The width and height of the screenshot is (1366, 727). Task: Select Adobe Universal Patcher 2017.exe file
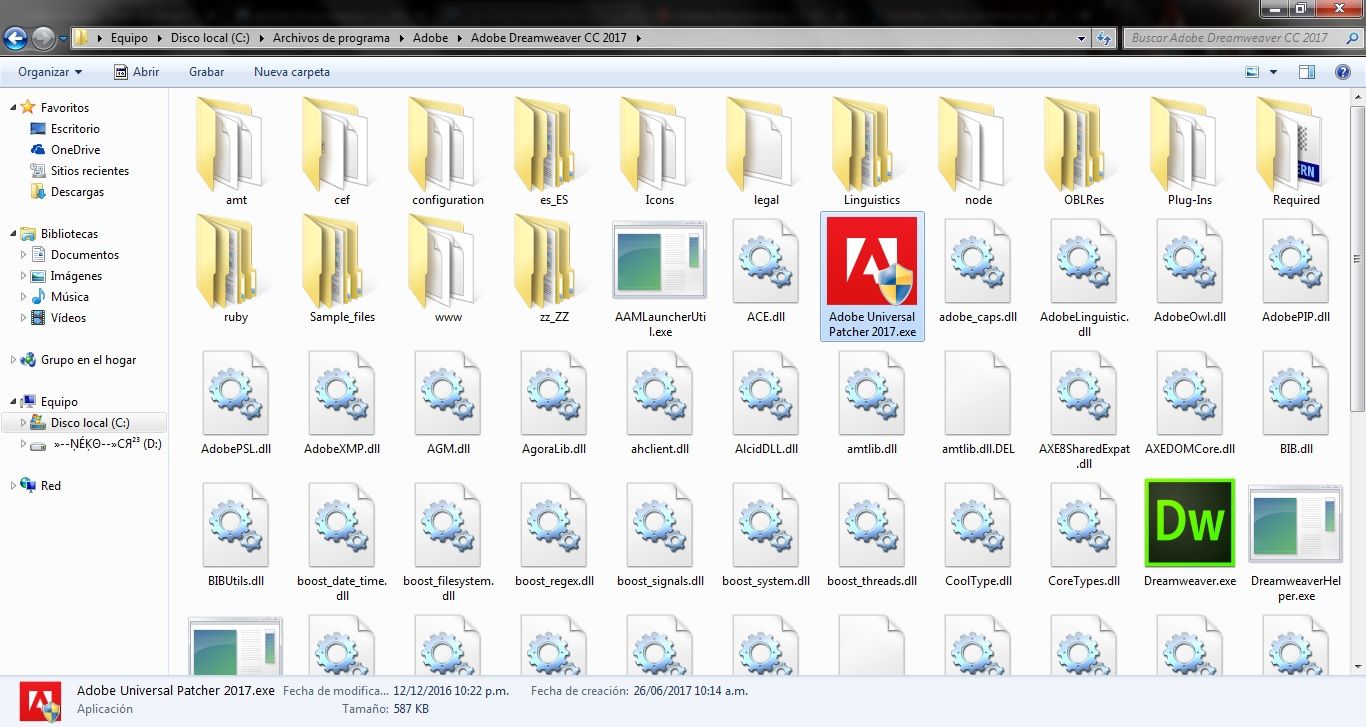872,276
